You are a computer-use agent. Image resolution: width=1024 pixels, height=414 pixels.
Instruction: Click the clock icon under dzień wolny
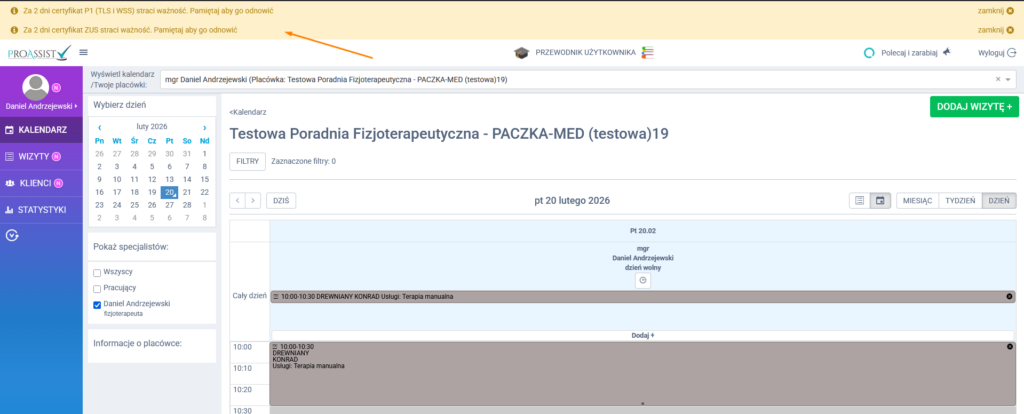(643, 280)
